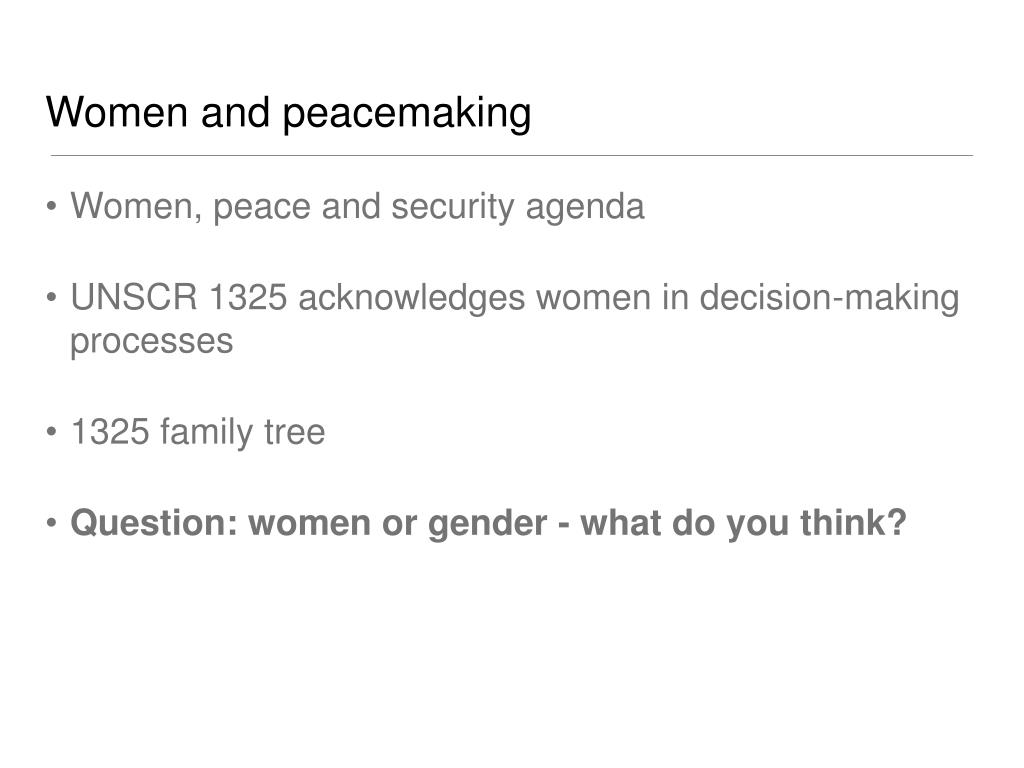This screenshot has height=768, width=1024.
Task: Click the word 'agenda' in the first bullet
Action: (585, 208)
